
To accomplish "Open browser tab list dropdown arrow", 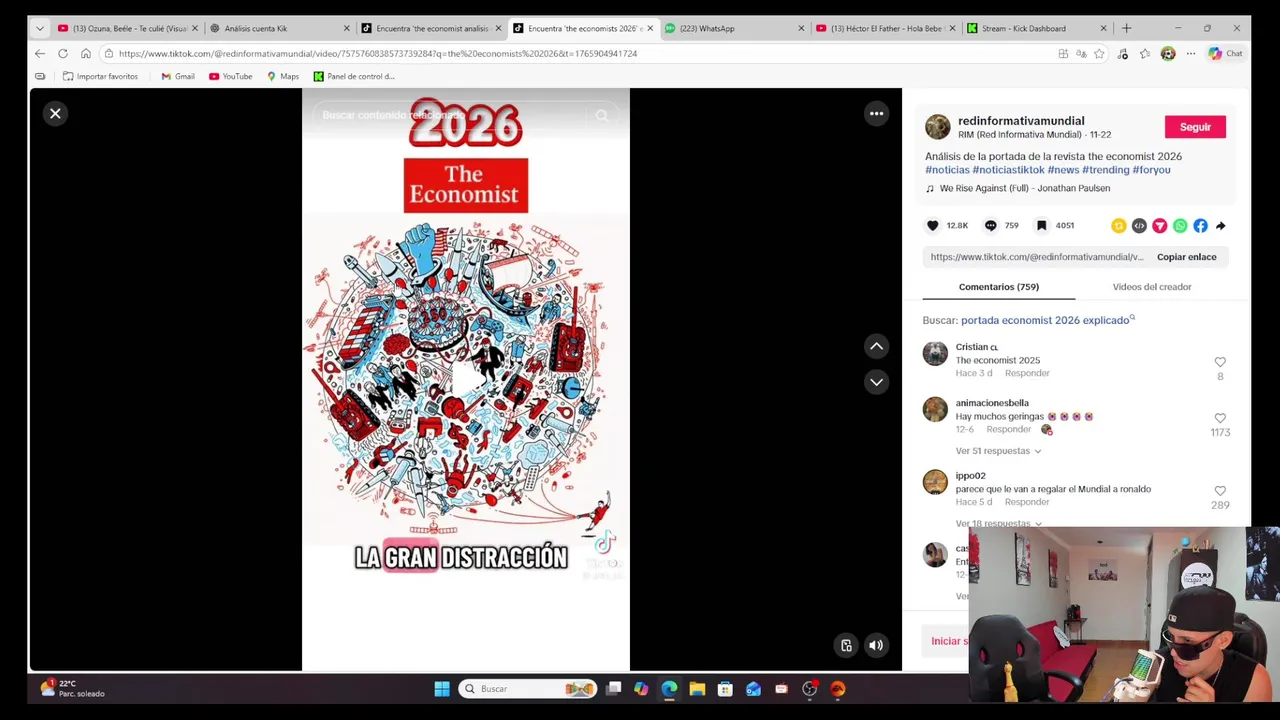I will tap(40, 28).
